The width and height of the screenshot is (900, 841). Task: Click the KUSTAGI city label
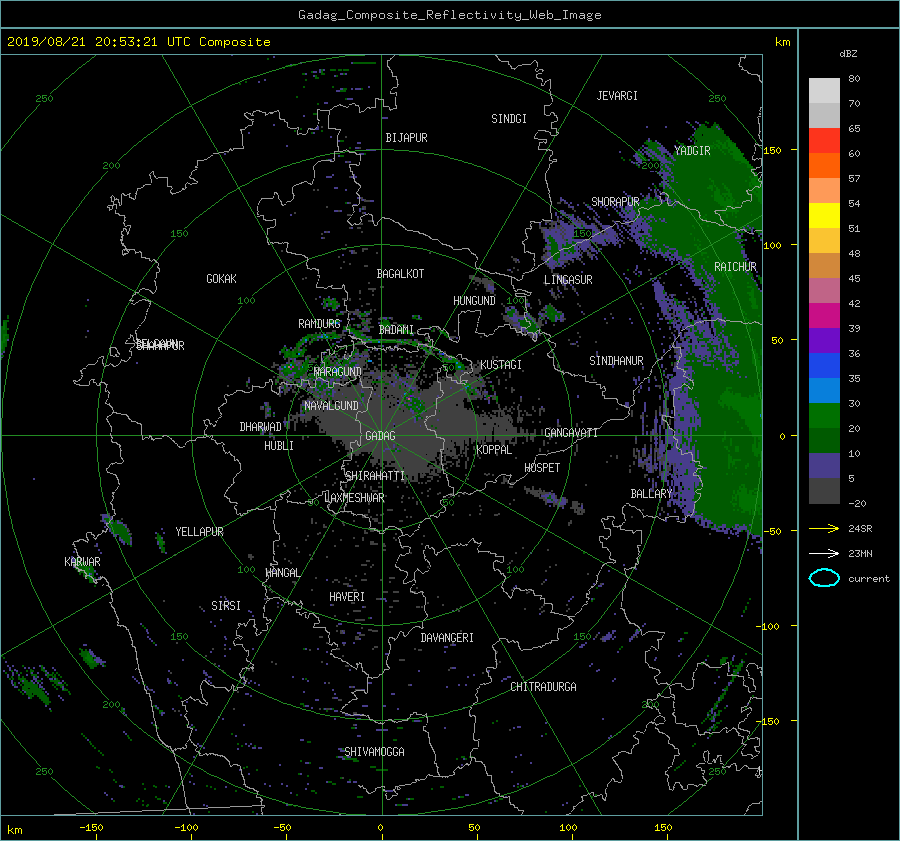pyautogui.click(x=501, y=365)
